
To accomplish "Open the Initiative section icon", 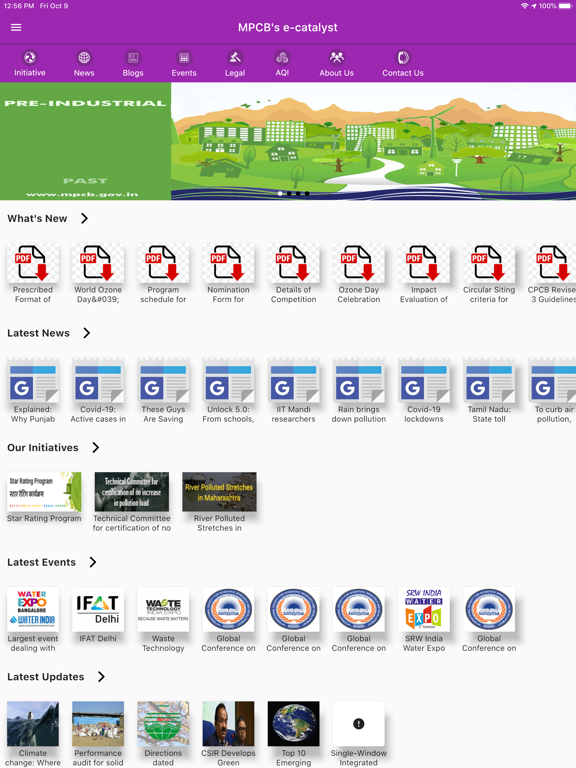I will 30,58.
